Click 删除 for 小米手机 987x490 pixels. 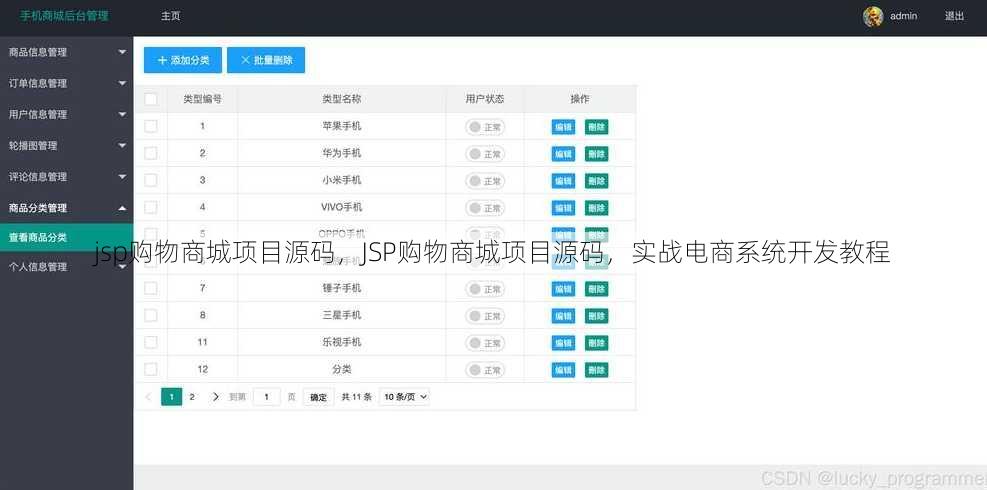click(596, 181)
